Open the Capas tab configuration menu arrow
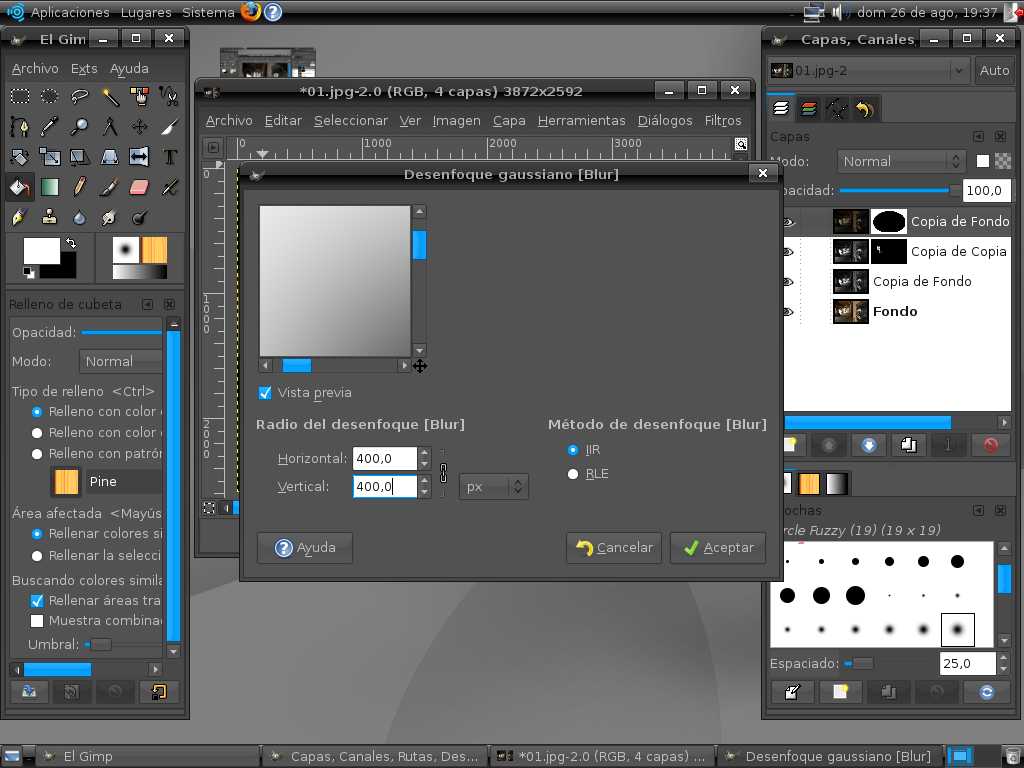The image size is (1024, 768). tap(978, 136)
